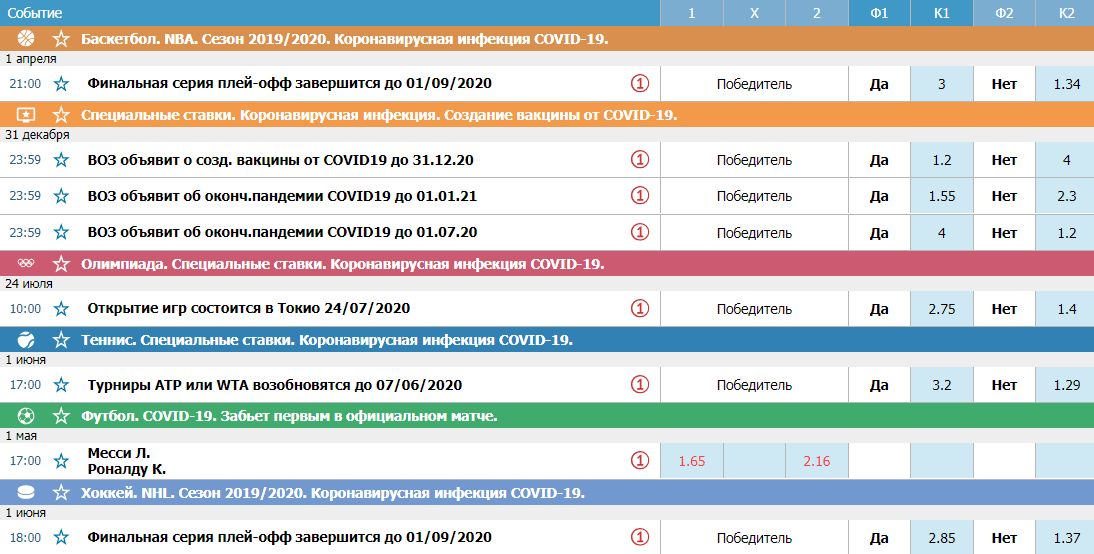Bet odds 1.34 on NBA плей-офф Нет
Screen dimensions: 1094x554
[x=1065, y=84]
